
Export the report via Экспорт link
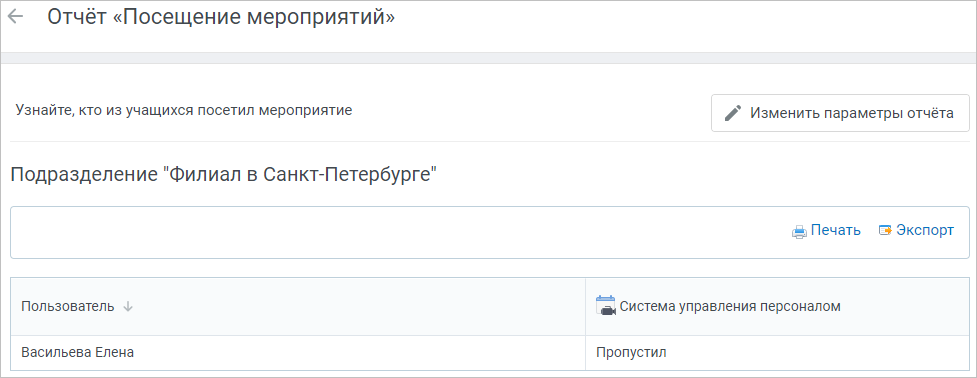coord(925,230)
